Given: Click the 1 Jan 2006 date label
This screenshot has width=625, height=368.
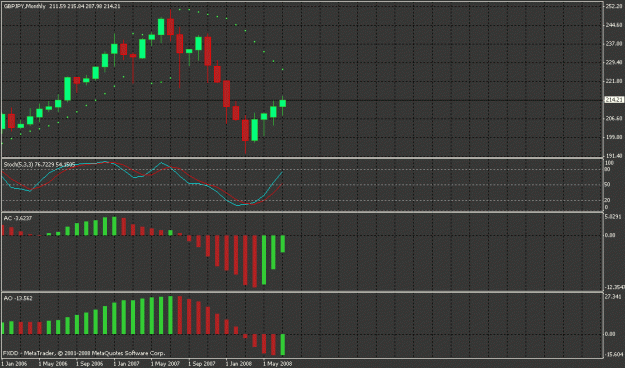Looking at the screenshot, I should tap(15, 364).
